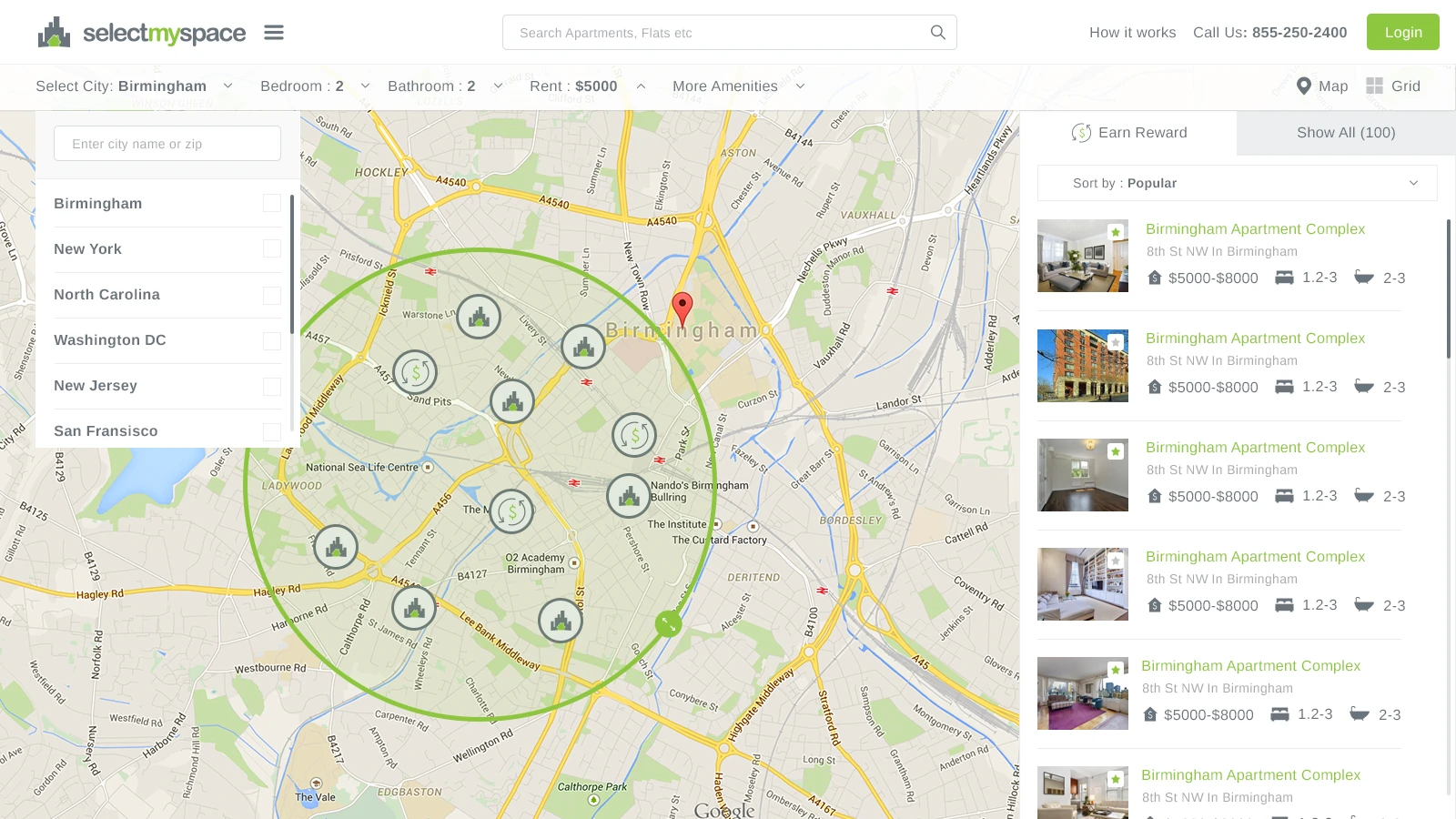Click building marker beside Nando's Birmingham Bullring
The height and width of the screenshot is (819, 1456).
point(629,496)
